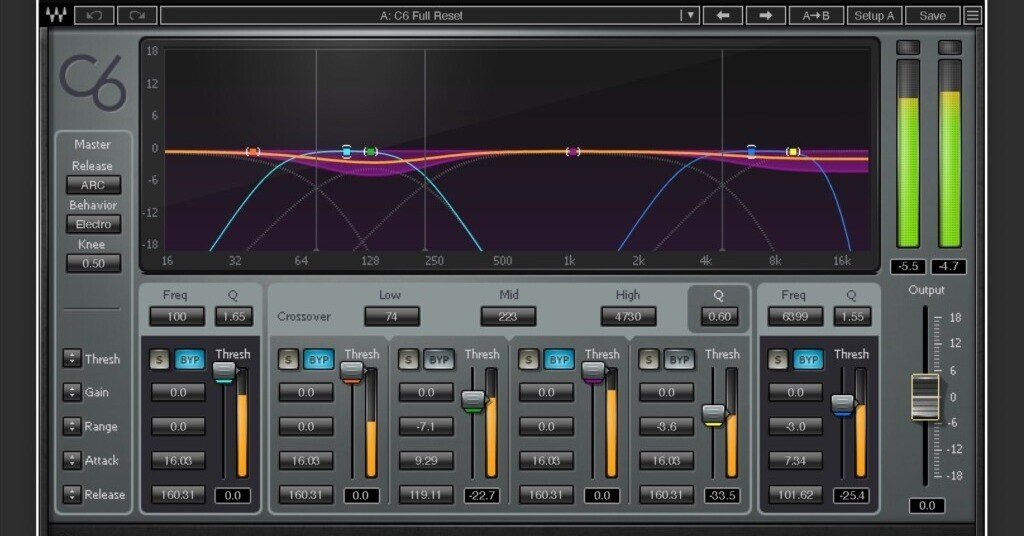1024x536 pixels.
Task: Click the purple threshold slider handle
Action: (593, 372)
